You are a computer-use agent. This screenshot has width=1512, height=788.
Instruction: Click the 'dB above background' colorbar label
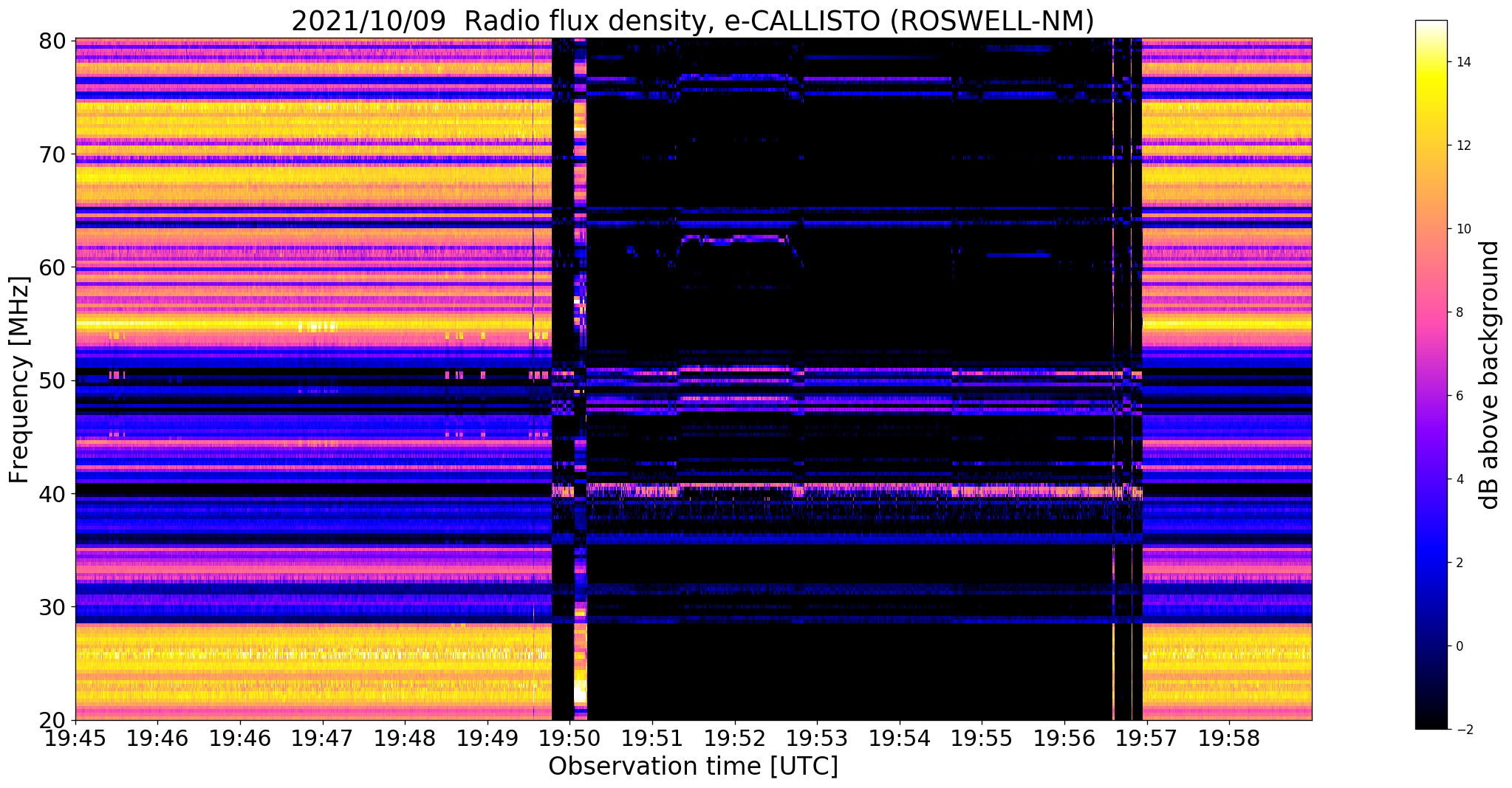point(1490,375)
